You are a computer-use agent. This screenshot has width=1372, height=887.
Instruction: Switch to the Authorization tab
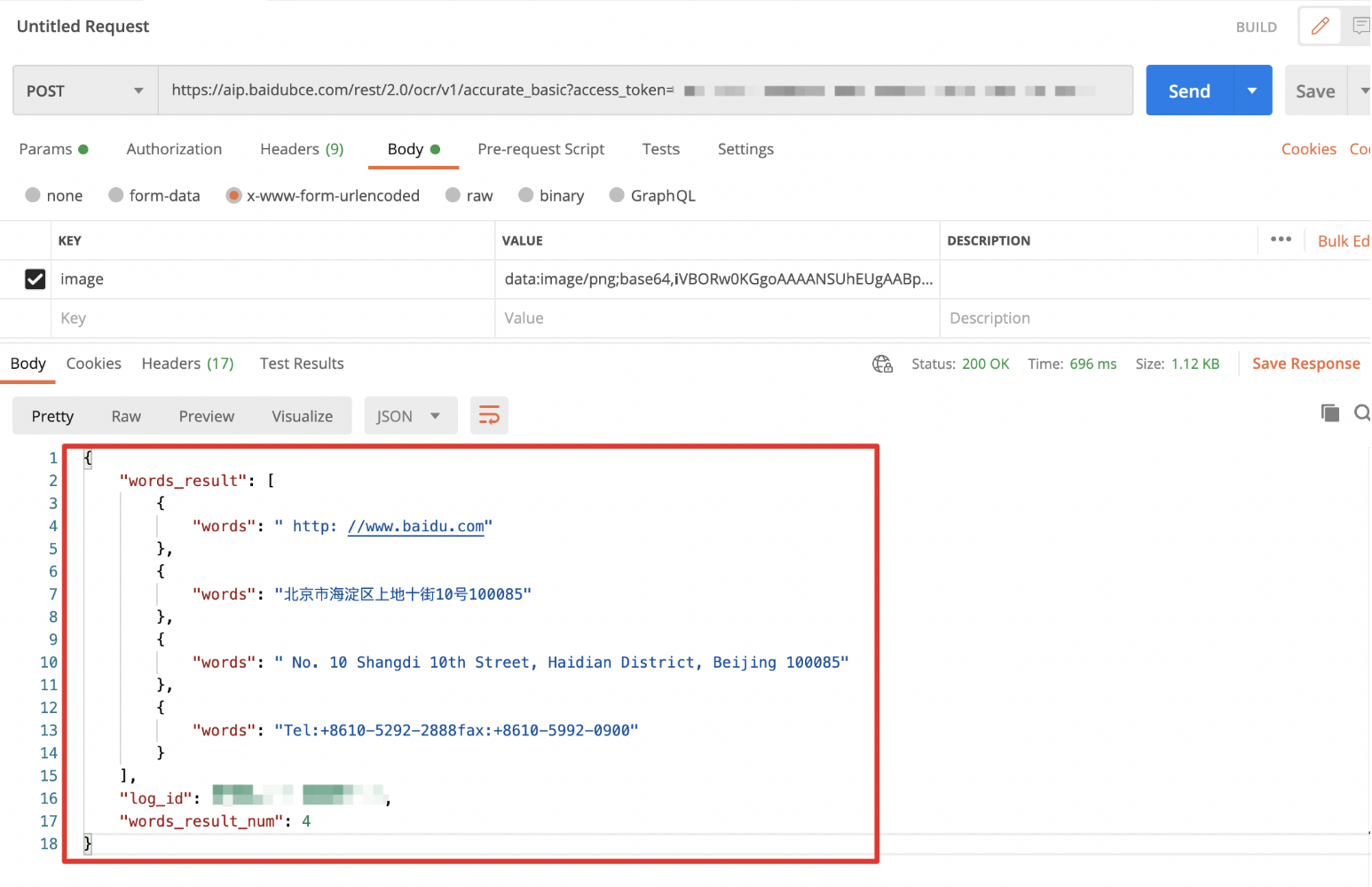174,149
